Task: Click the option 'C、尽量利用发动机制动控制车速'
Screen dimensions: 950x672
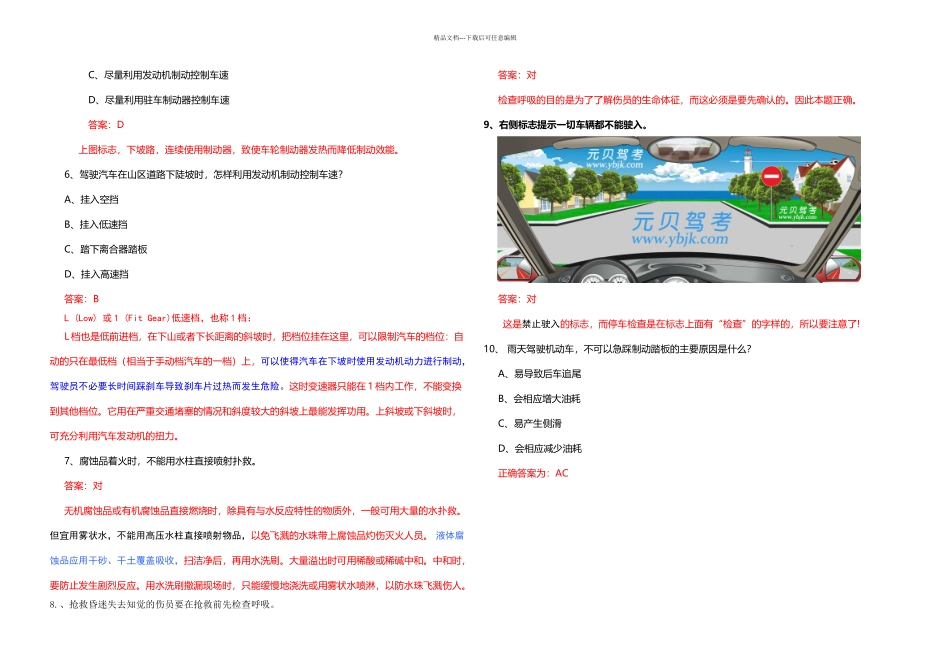Action: 158,75
